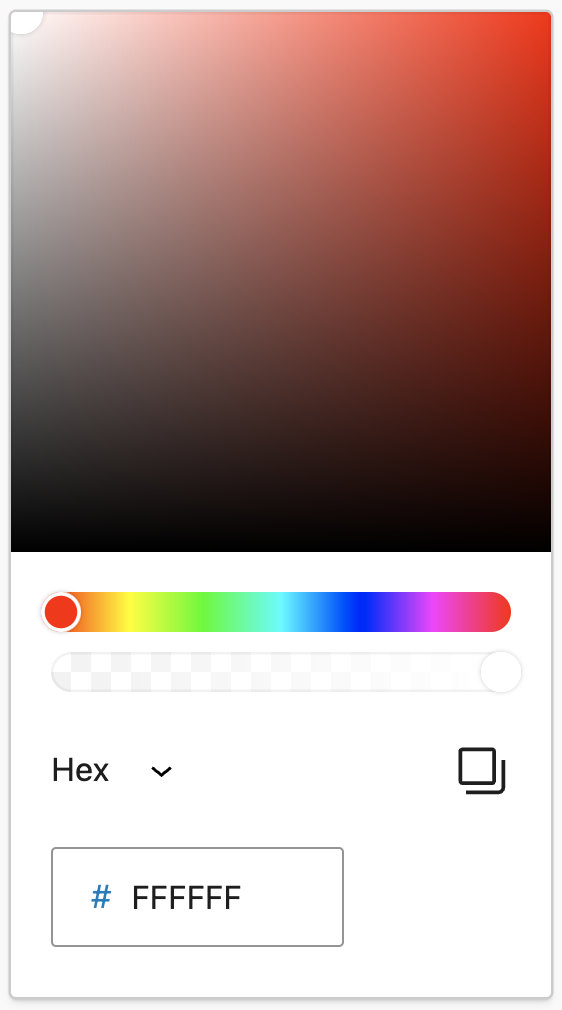This screenshot has height=1010, width=562.
Task: Click the copy color value icon
Action: click(481, 770)
